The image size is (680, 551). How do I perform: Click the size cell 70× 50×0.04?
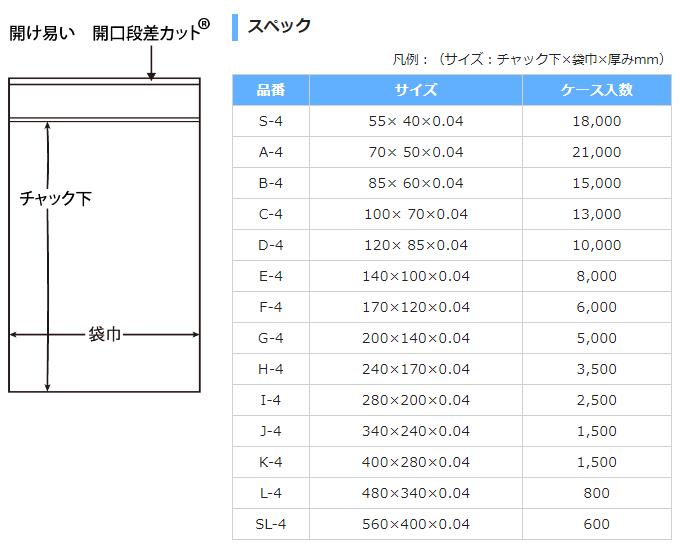point(415,152)
